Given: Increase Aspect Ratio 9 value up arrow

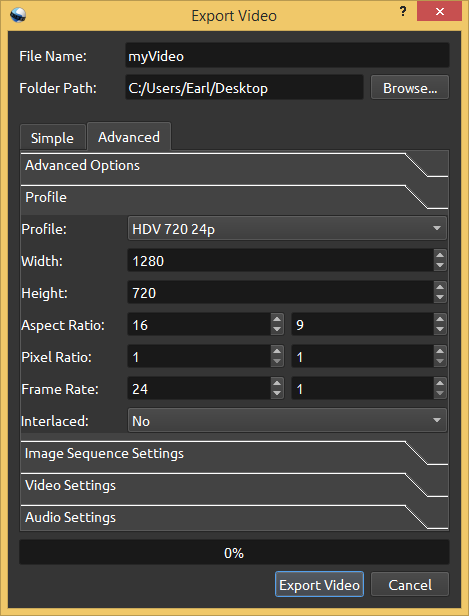Looking at the screenshot, I should (x=440, y=319).
